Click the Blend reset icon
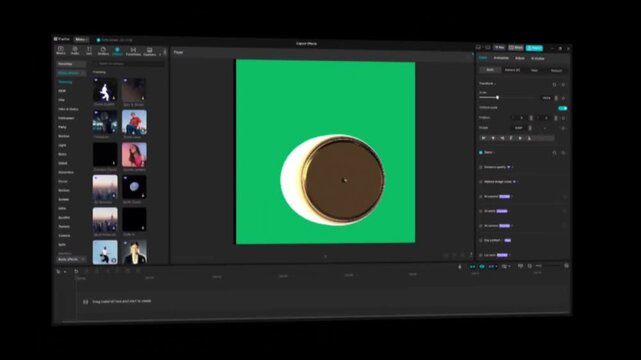Viewport: 641px width, 360px height. tap(554, 152)
